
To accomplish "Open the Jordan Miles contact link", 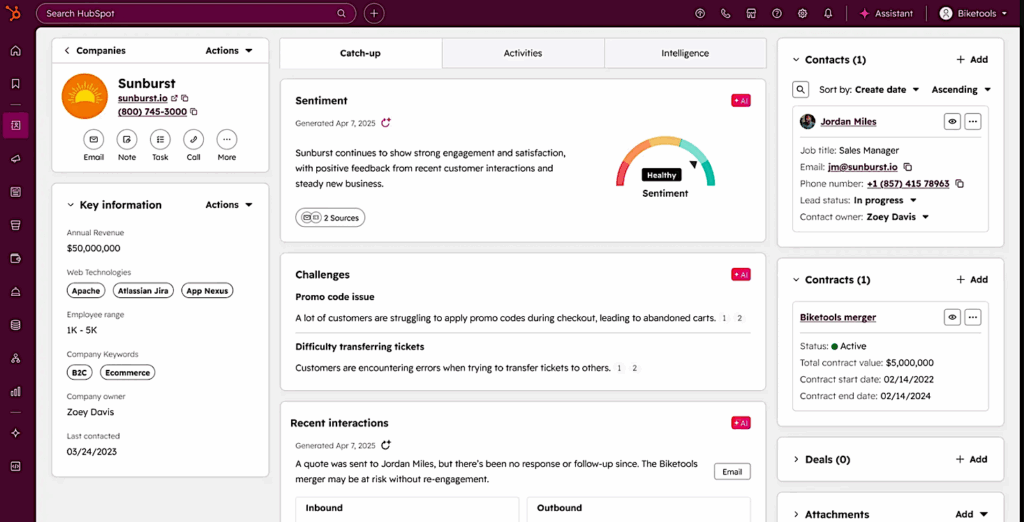I will point(848,122).
